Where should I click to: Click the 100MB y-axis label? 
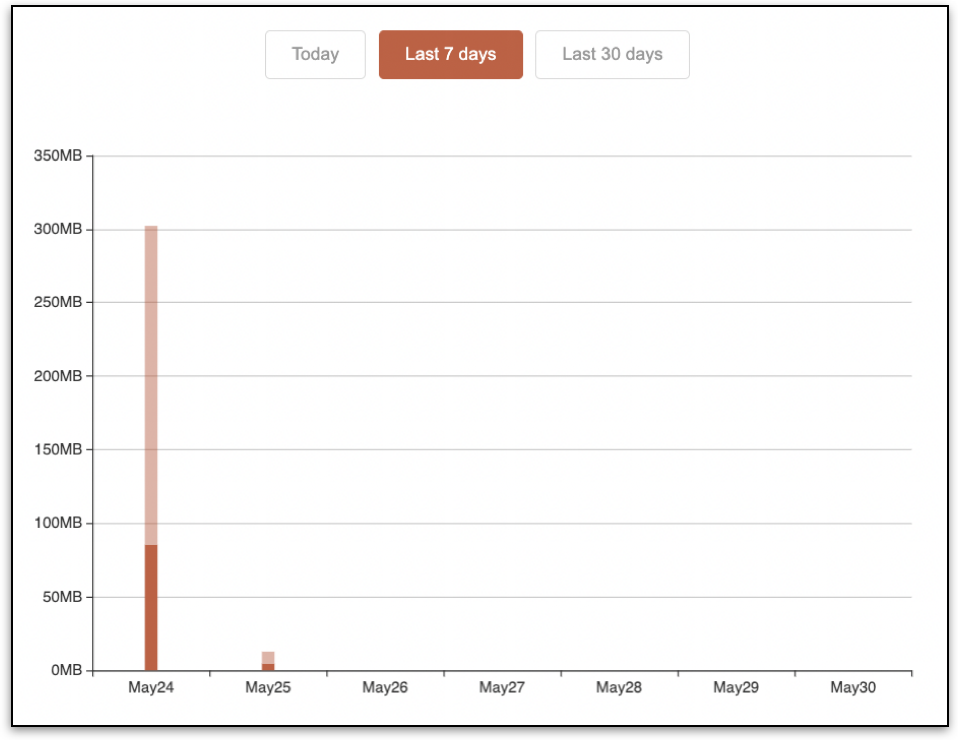point(57,523)
